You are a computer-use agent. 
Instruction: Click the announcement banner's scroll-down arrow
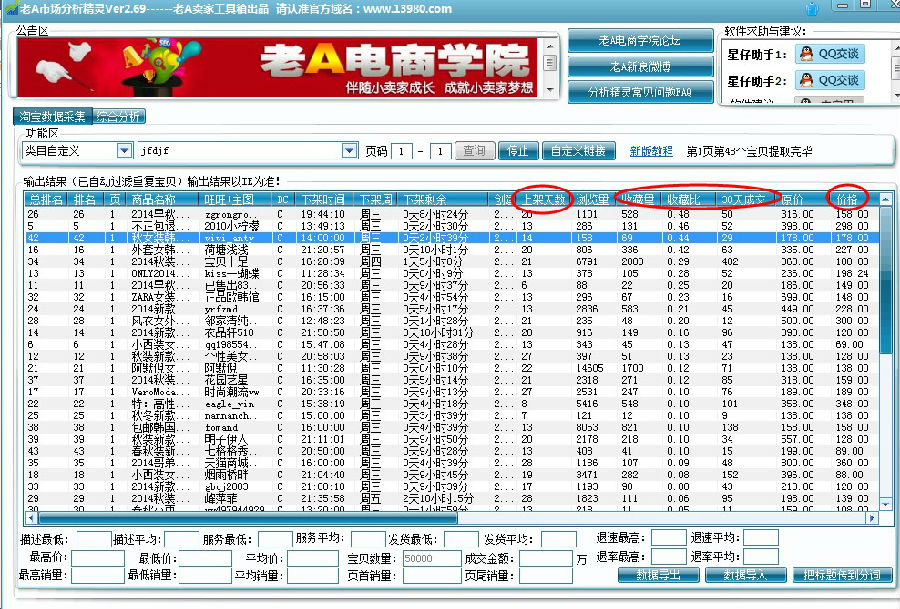[x=550, y=90]
